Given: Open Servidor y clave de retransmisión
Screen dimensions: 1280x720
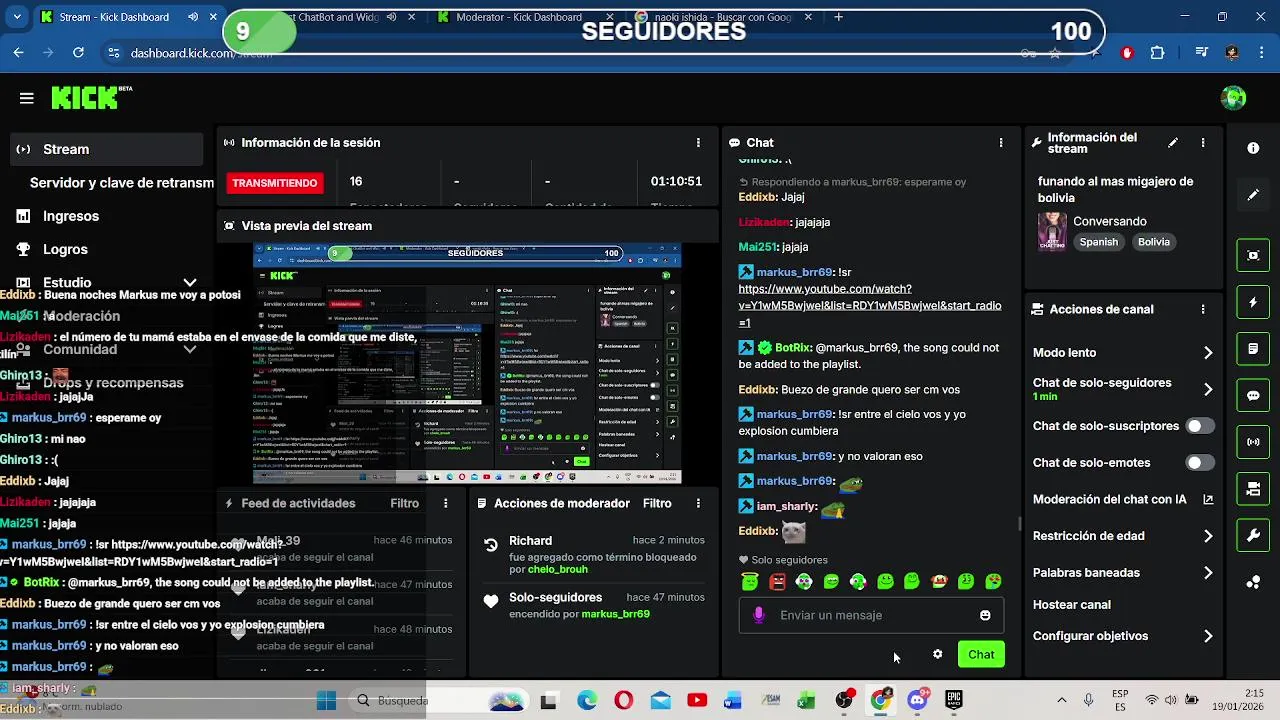Looking at the screenshot, I should point(121,183).
